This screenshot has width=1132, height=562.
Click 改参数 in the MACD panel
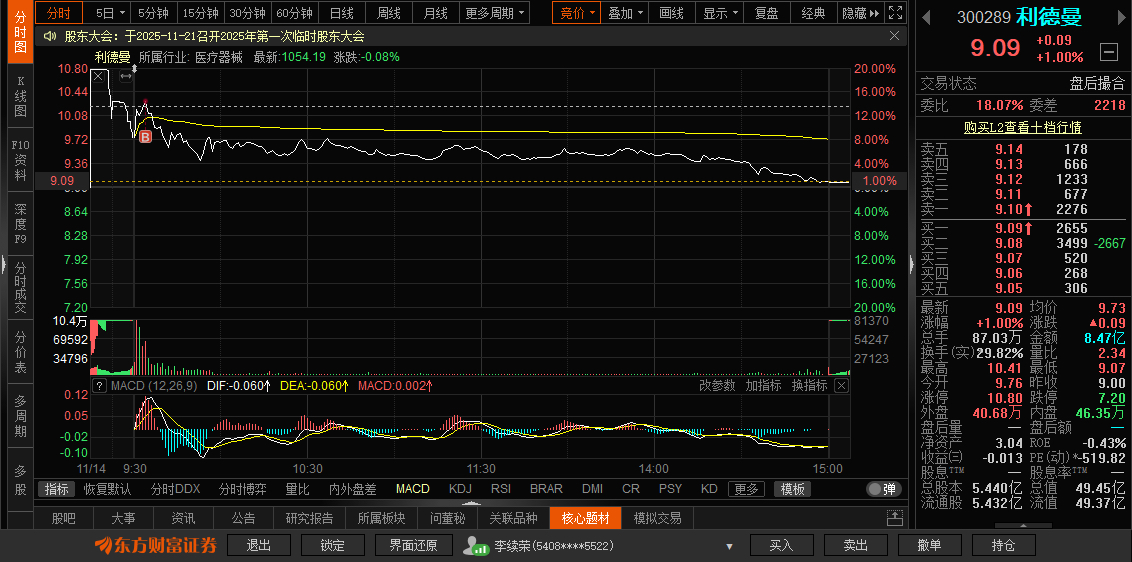click(x=717, y=386)
